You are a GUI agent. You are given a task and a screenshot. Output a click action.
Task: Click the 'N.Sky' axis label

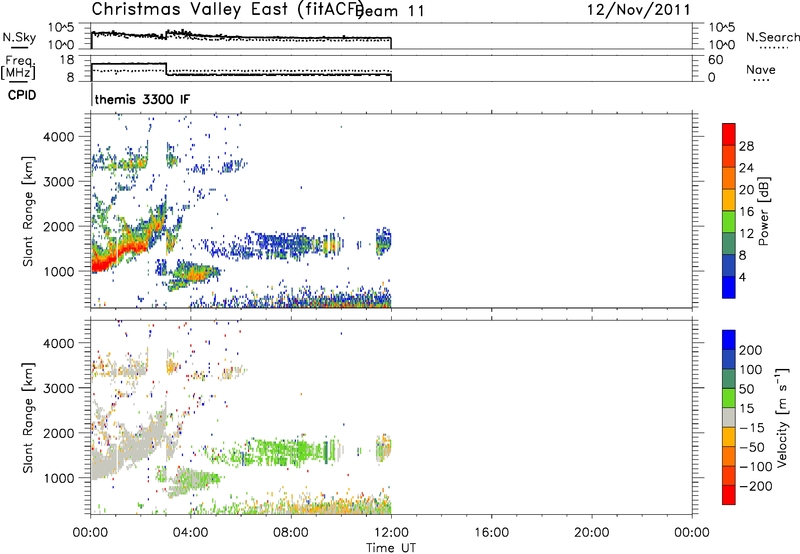point(19,37)
